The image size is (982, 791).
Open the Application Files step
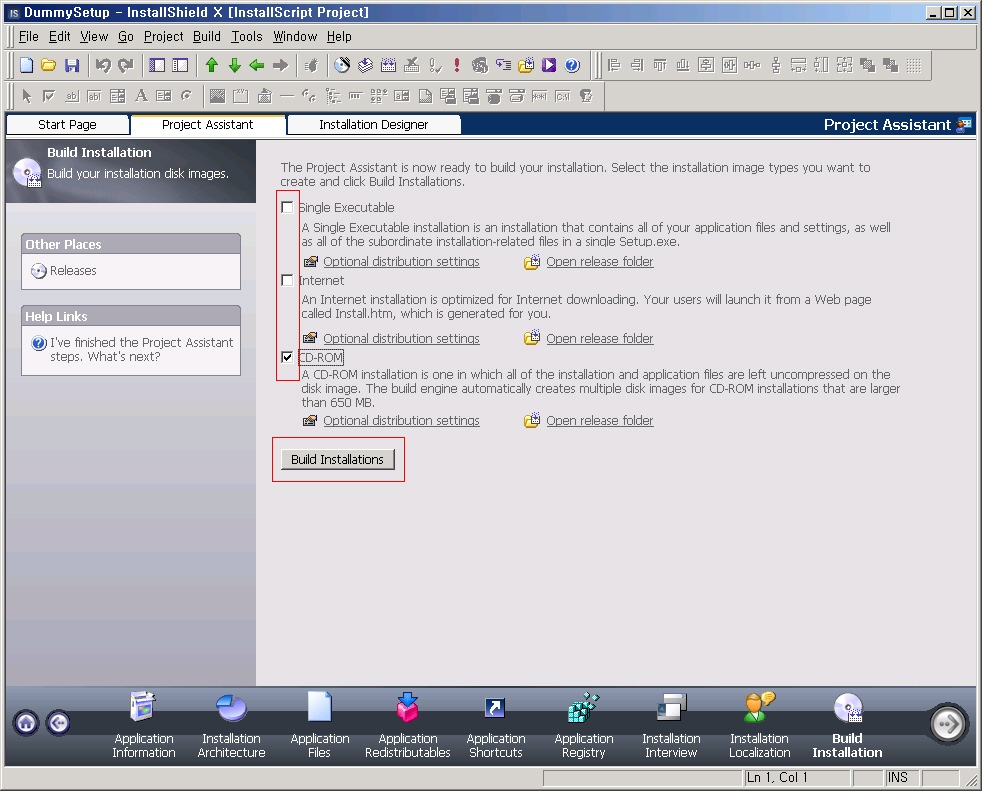point(319,725)
